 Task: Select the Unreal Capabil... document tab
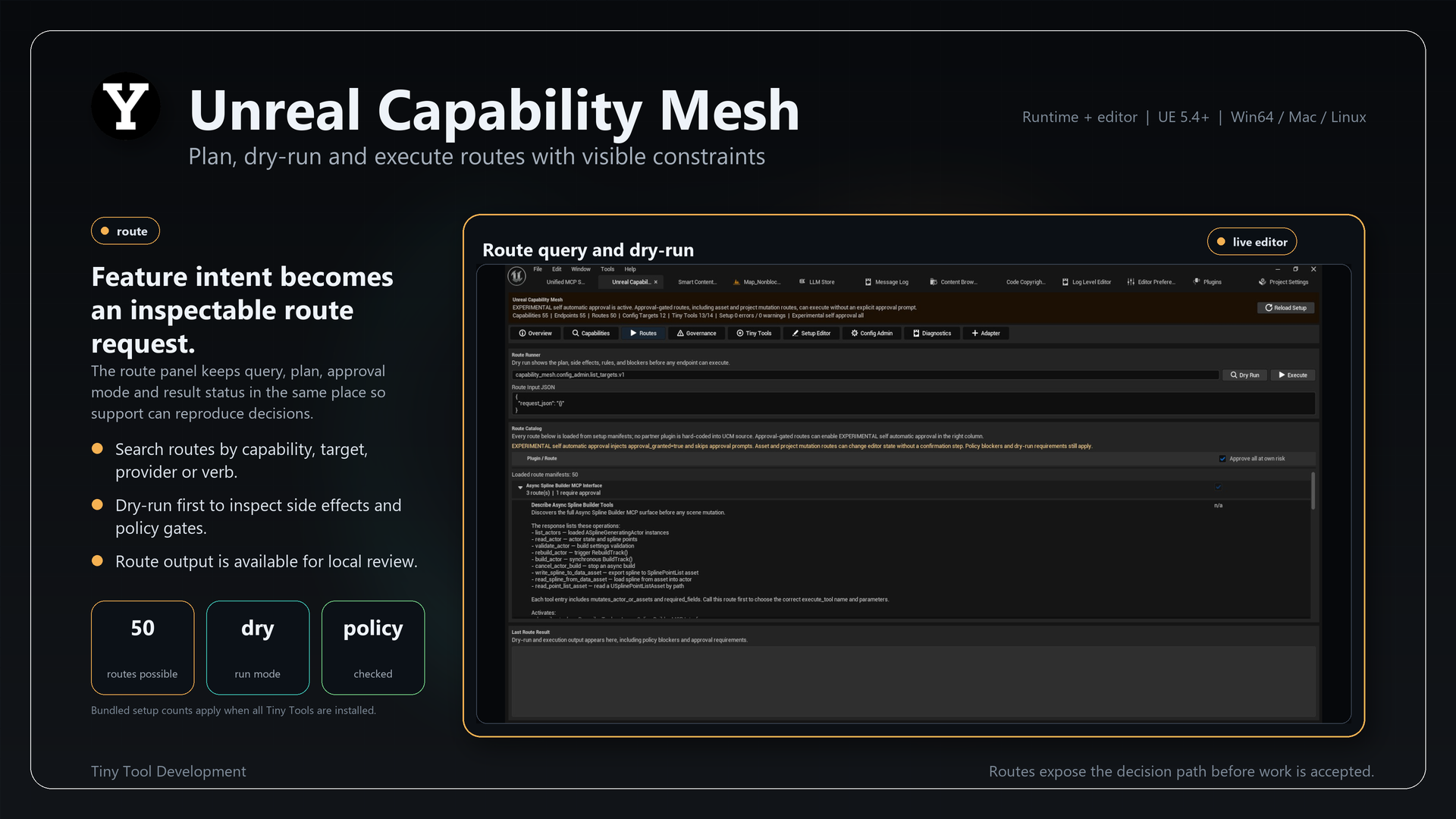click(x=631, y=282)
